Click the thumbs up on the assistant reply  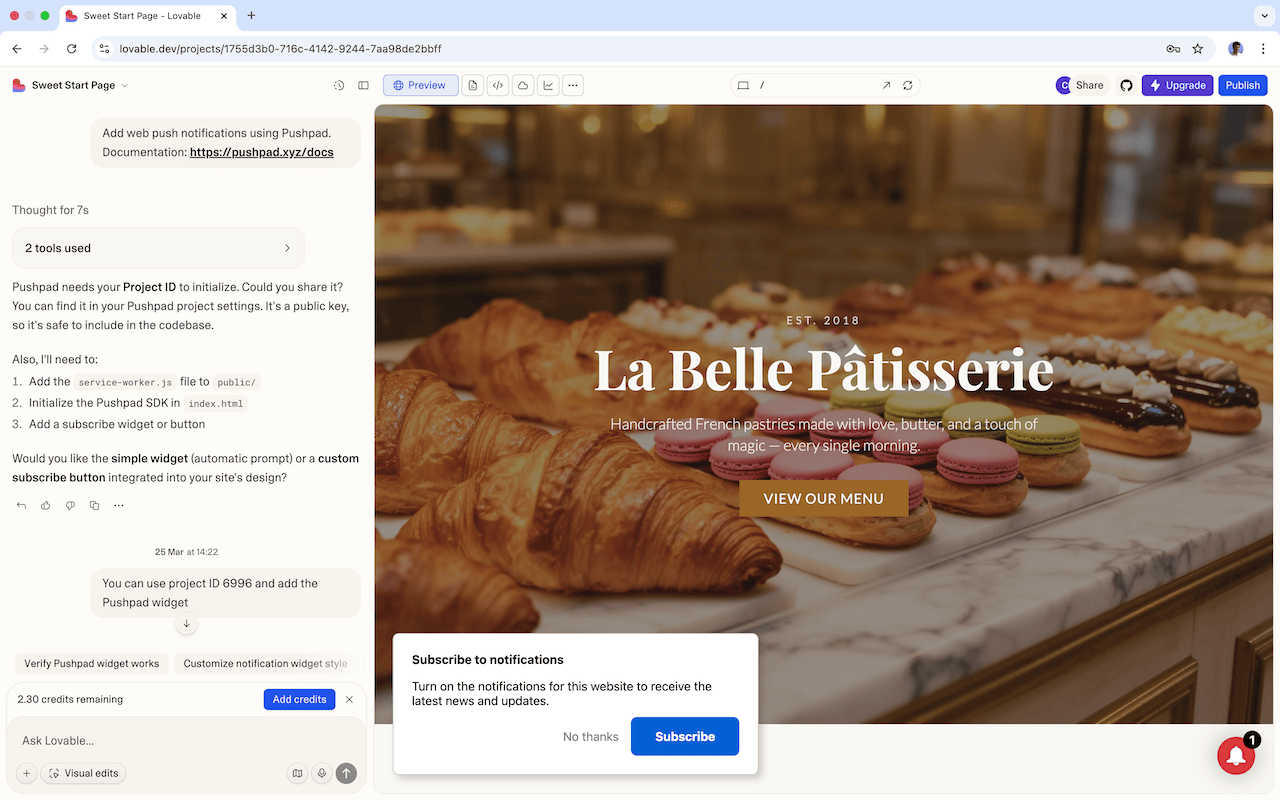pos(45,505)
